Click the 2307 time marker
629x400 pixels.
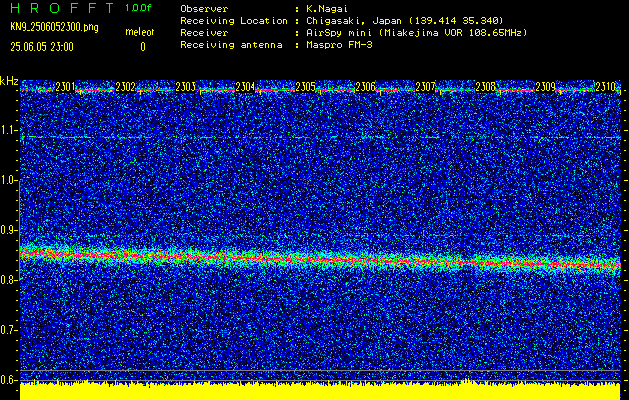(x=425, y=87)
